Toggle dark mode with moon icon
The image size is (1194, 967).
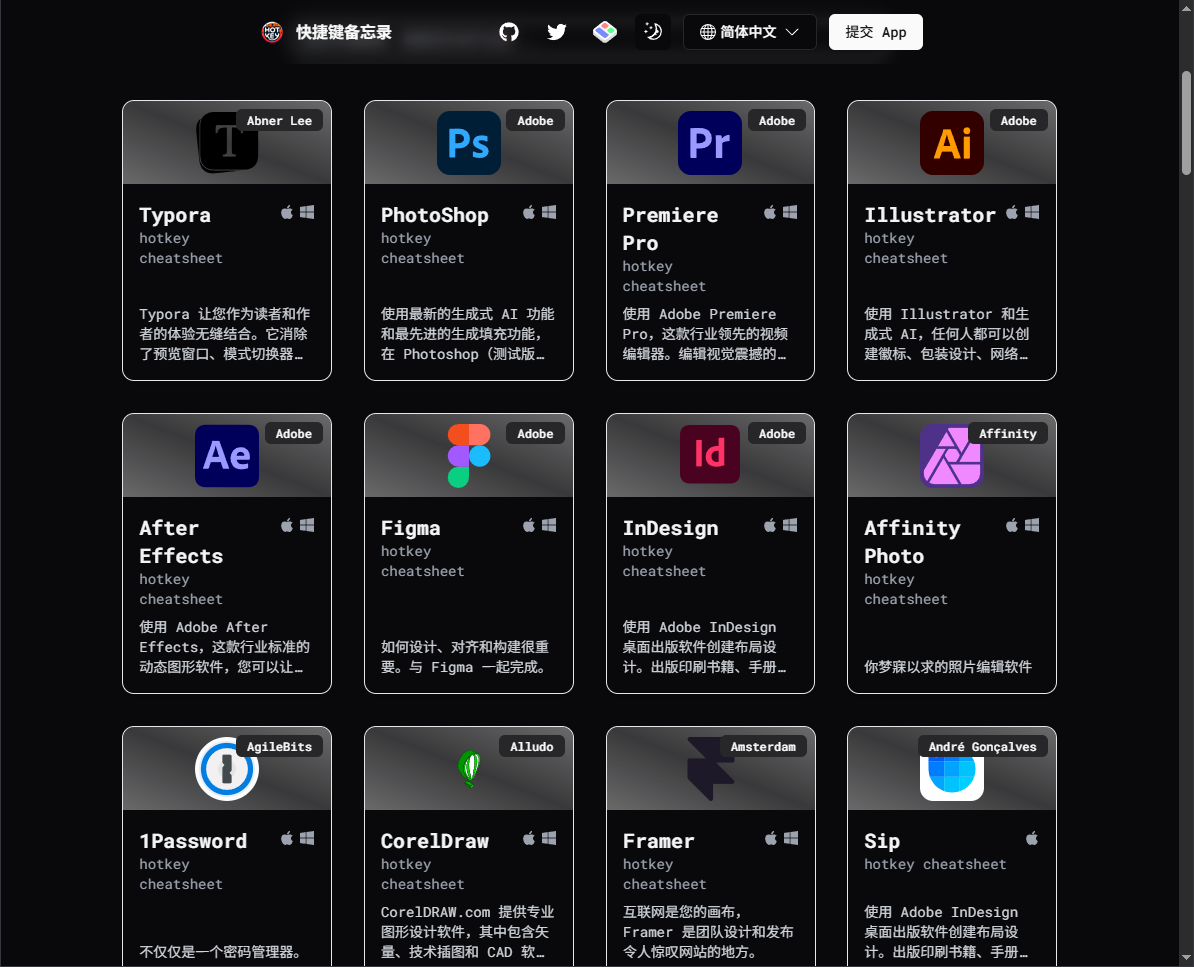653,32
